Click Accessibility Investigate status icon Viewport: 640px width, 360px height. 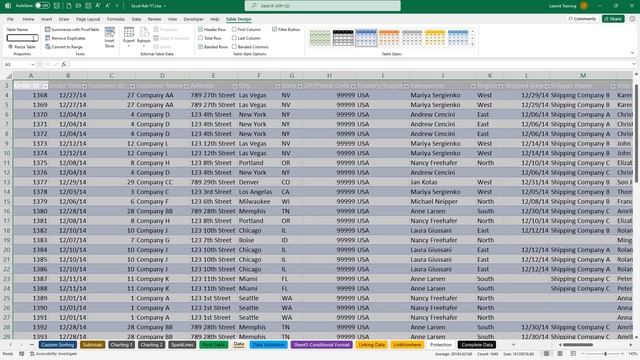[x=32, y=354]
